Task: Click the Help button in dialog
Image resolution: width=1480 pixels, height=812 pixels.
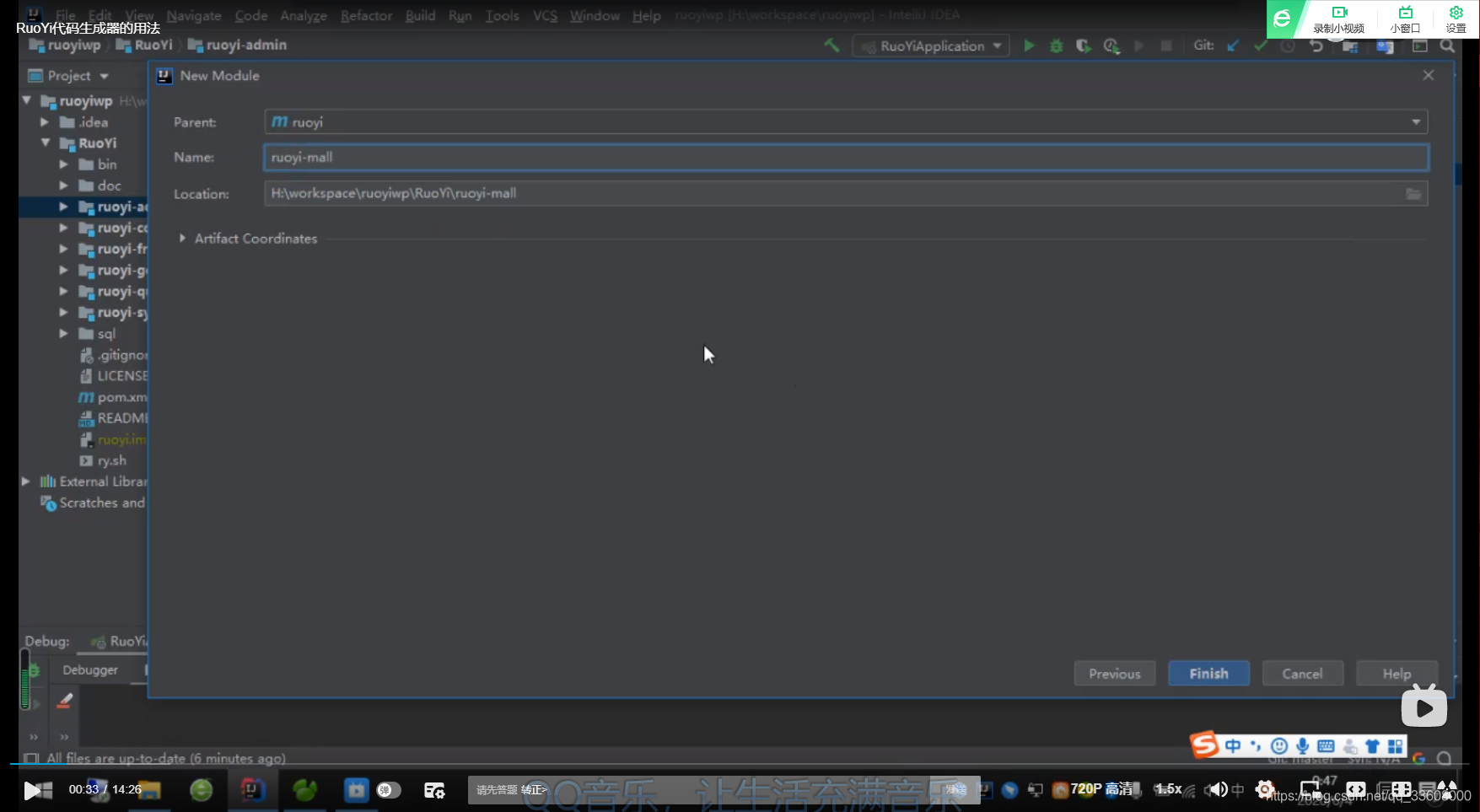Action: pos(1397,674)
